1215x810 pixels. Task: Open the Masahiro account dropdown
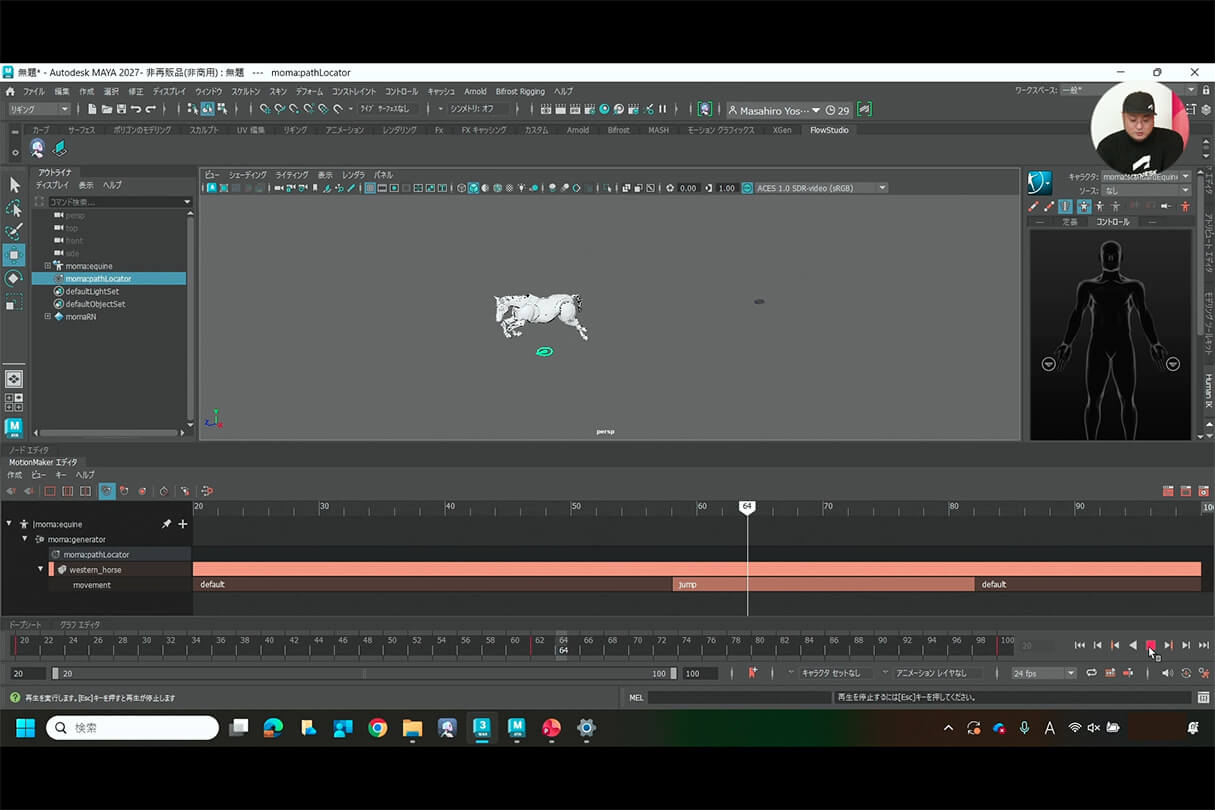point(774,110)
